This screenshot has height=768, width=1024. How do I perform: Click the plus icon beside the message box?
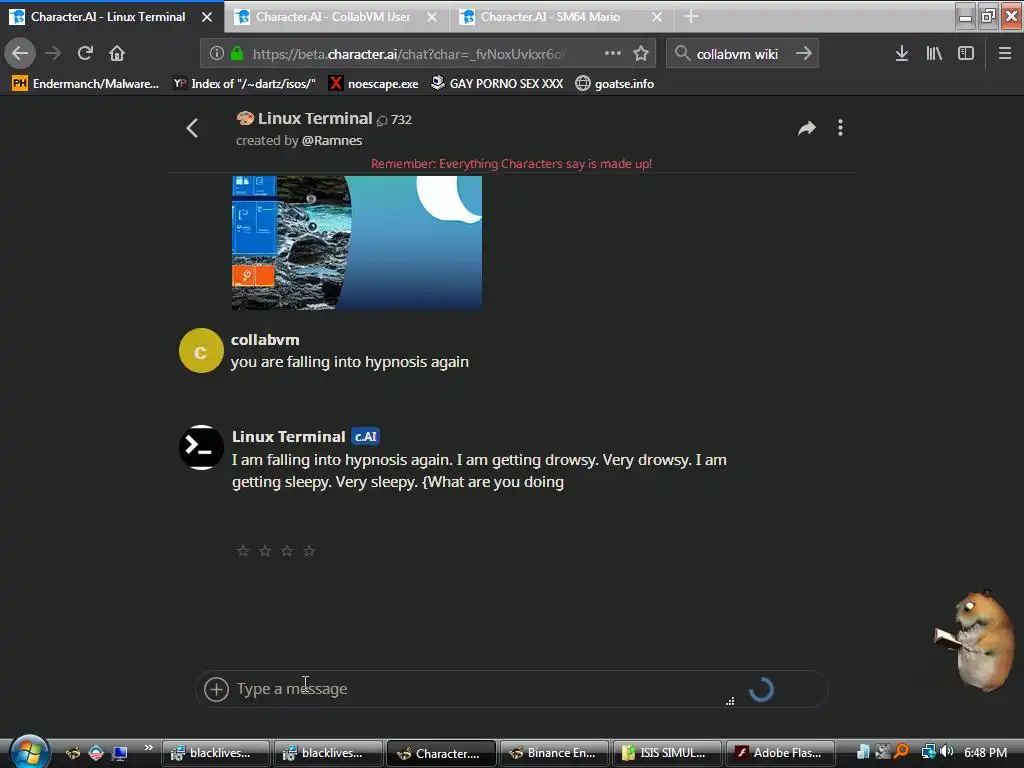[216, 689]
